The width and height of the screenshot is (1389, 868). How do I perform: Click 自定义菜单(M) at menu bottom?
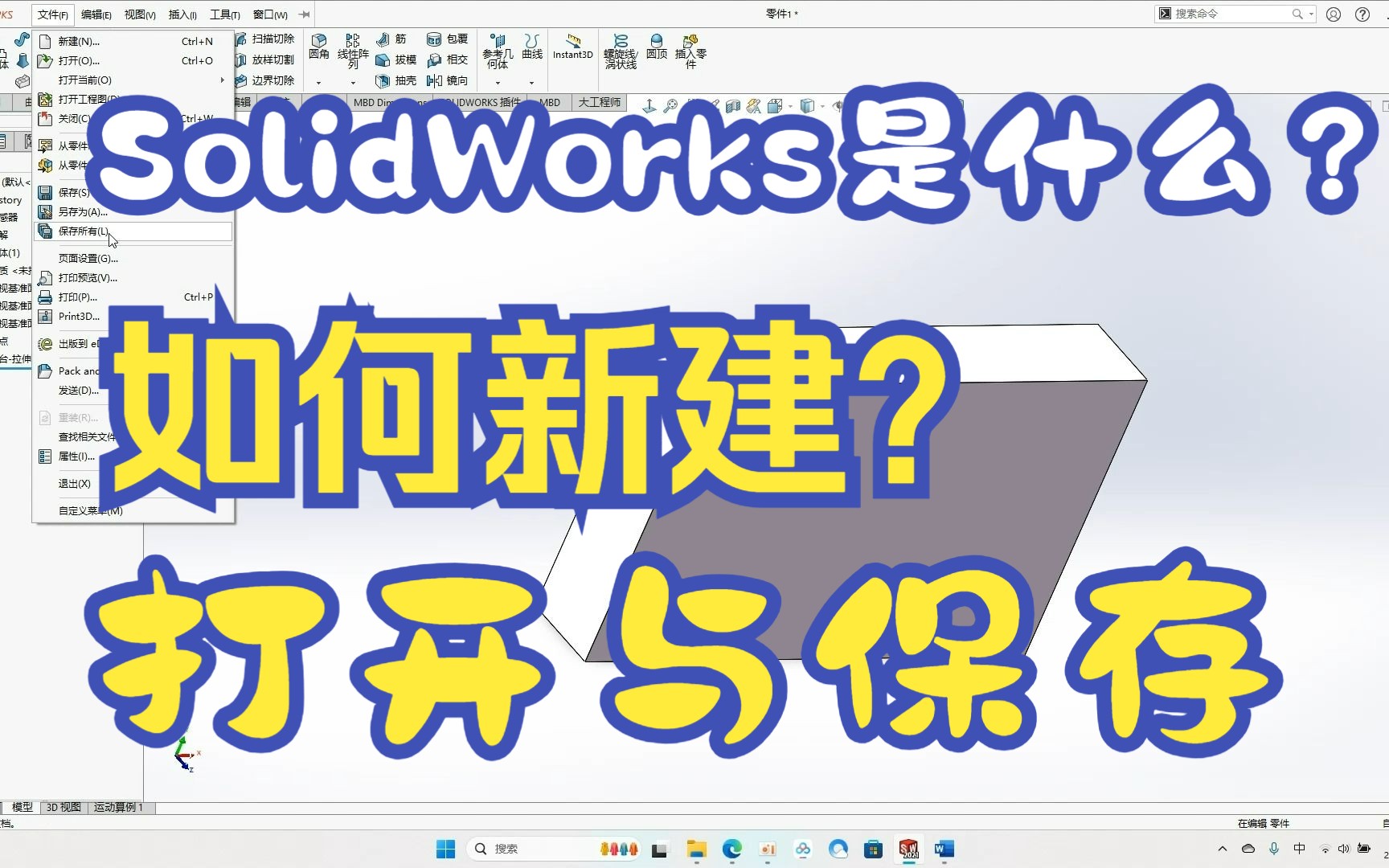[x=91, y=510]
